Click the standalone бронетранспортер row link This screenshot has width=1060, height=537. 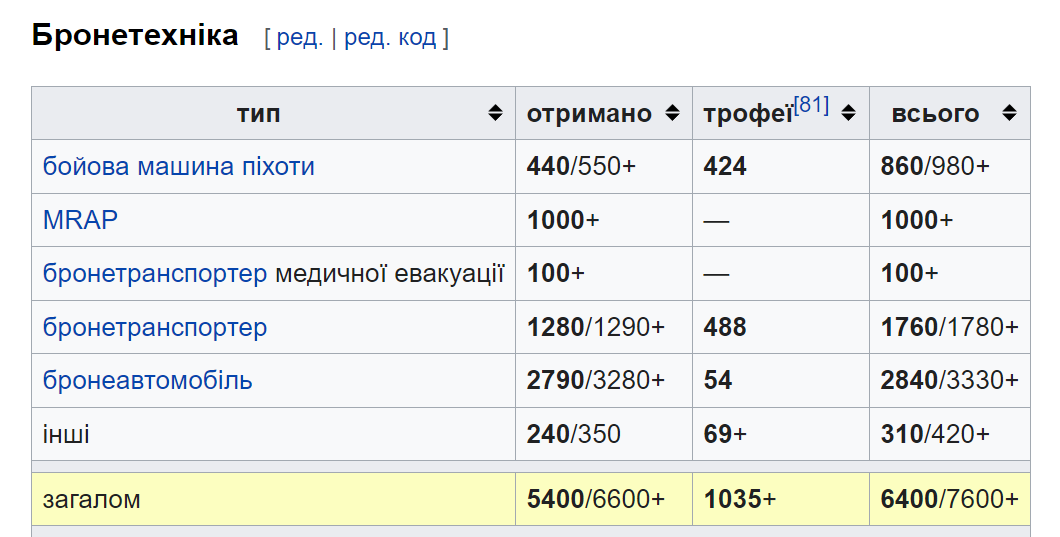(x=155, y=327)
